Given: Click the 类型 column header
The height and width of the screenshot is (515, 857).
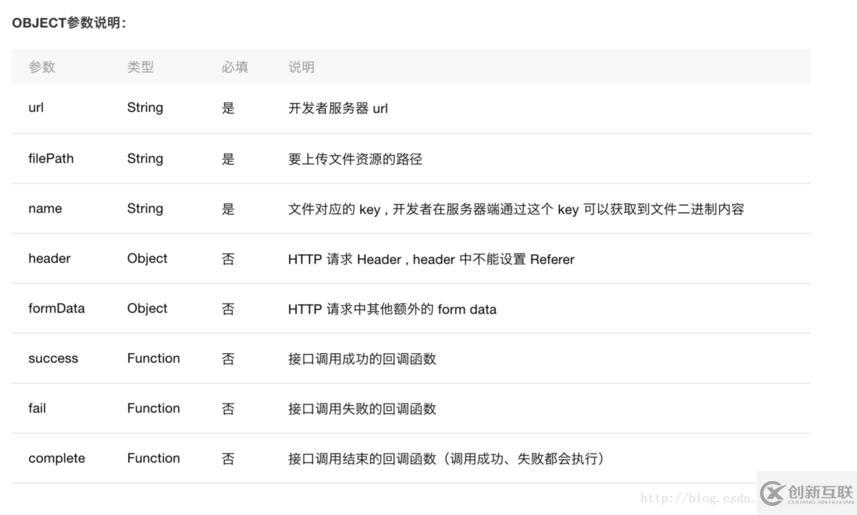Looking at the screenshot, I should 140,67.
